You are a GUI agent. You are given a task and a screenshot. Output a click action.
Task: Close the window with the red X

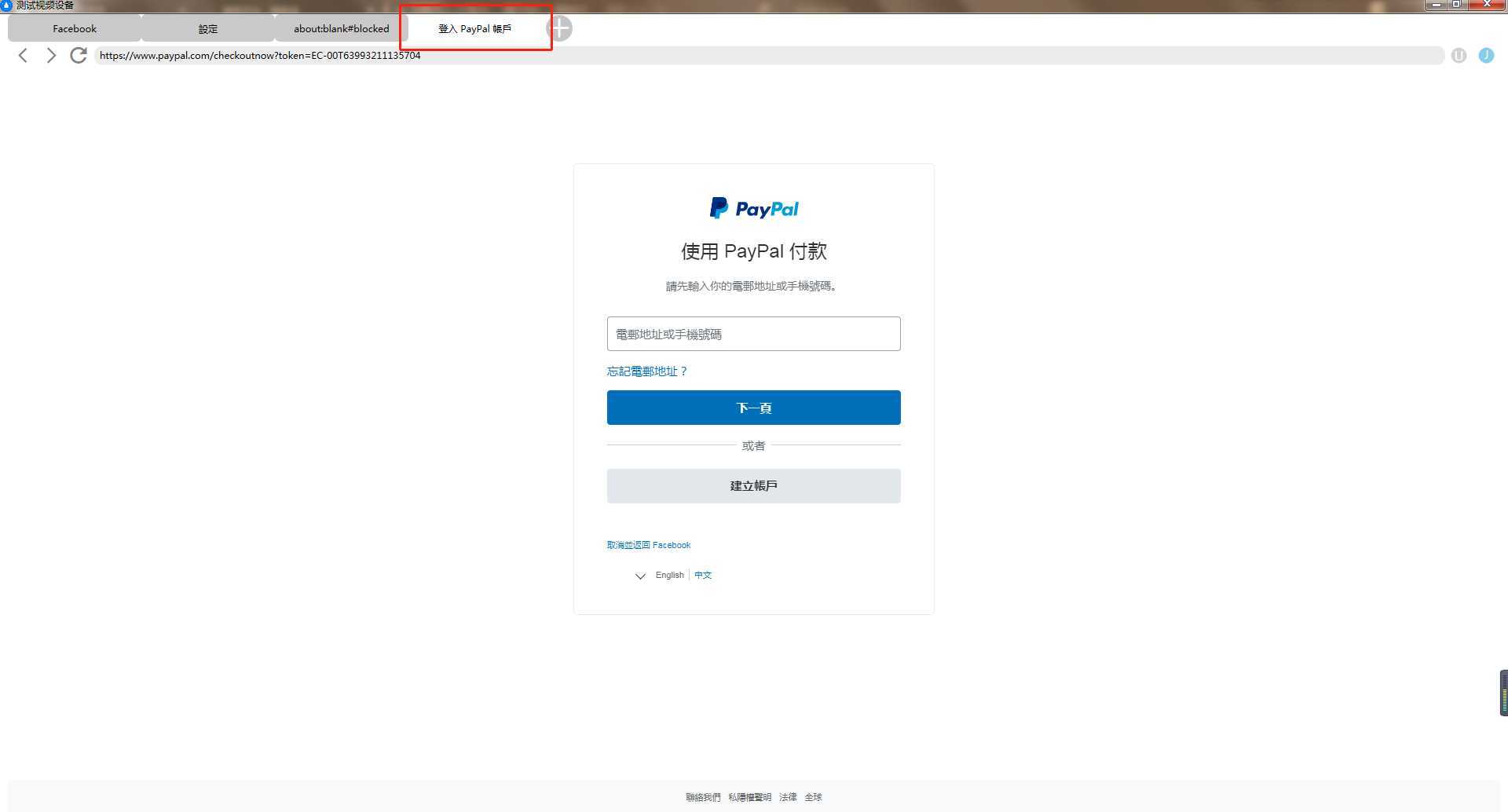(x=1486, y=5)
